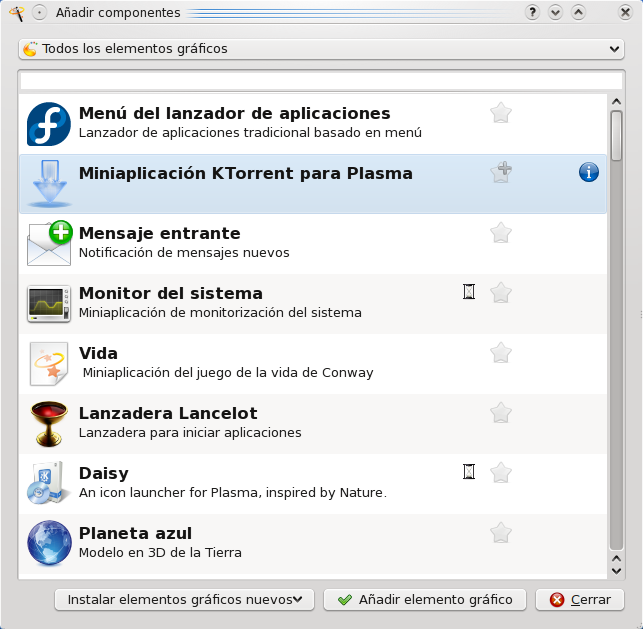
Task: Open Todos los elementos gráficos category dropdown
Action: click(x=321, y=49)
